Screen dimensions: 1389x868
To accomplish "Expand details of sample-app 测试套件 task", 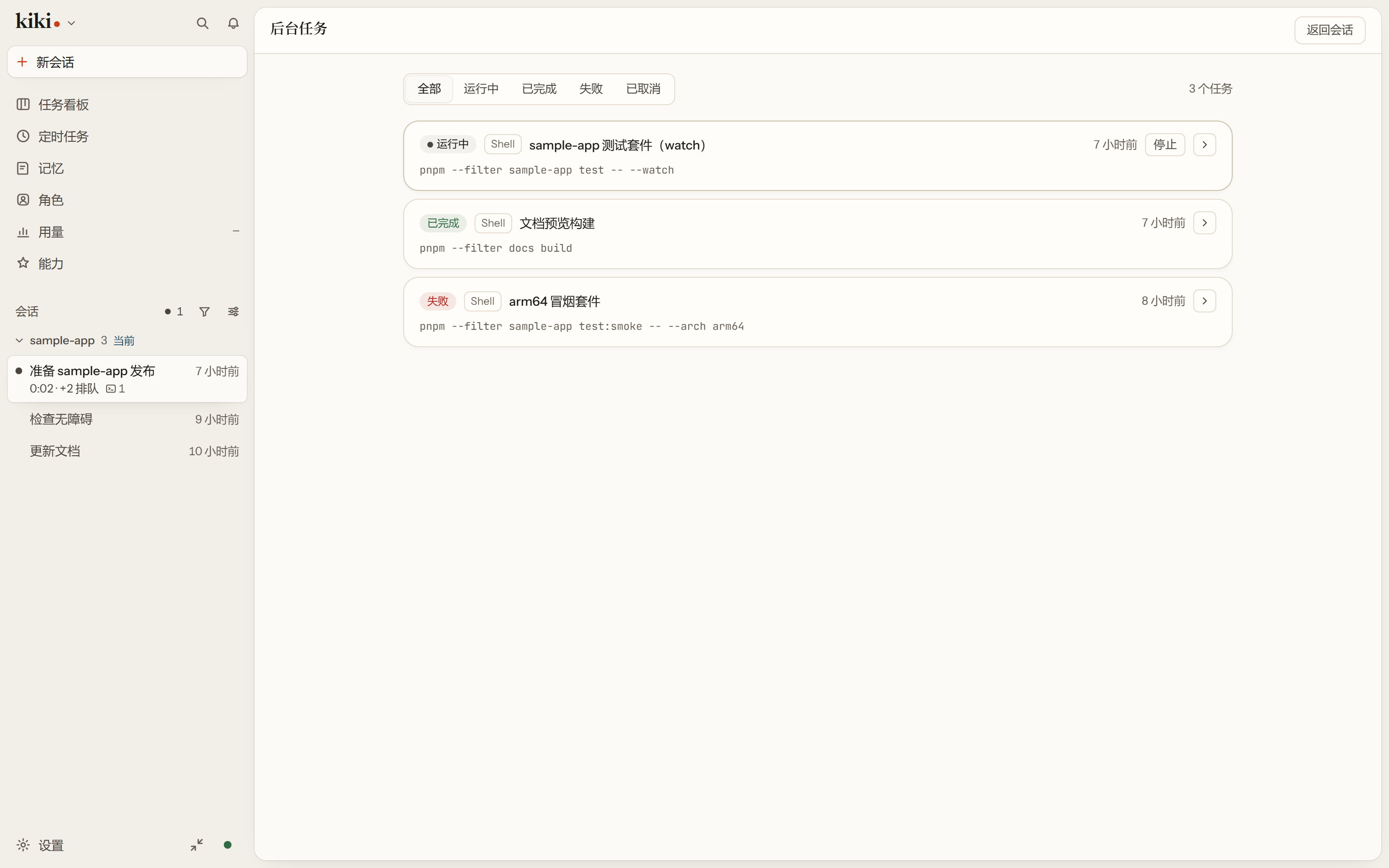I will [1204, 145].
